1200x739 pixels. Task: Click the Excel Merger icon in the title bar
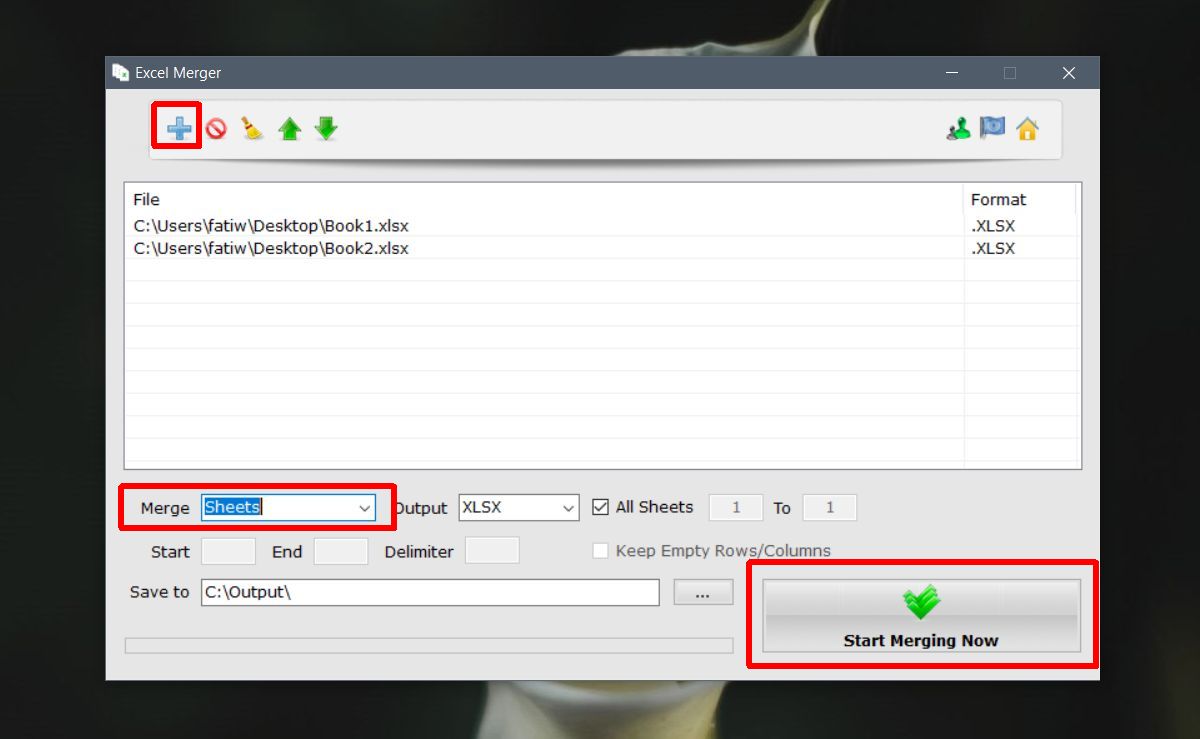(x=121, y=72)
